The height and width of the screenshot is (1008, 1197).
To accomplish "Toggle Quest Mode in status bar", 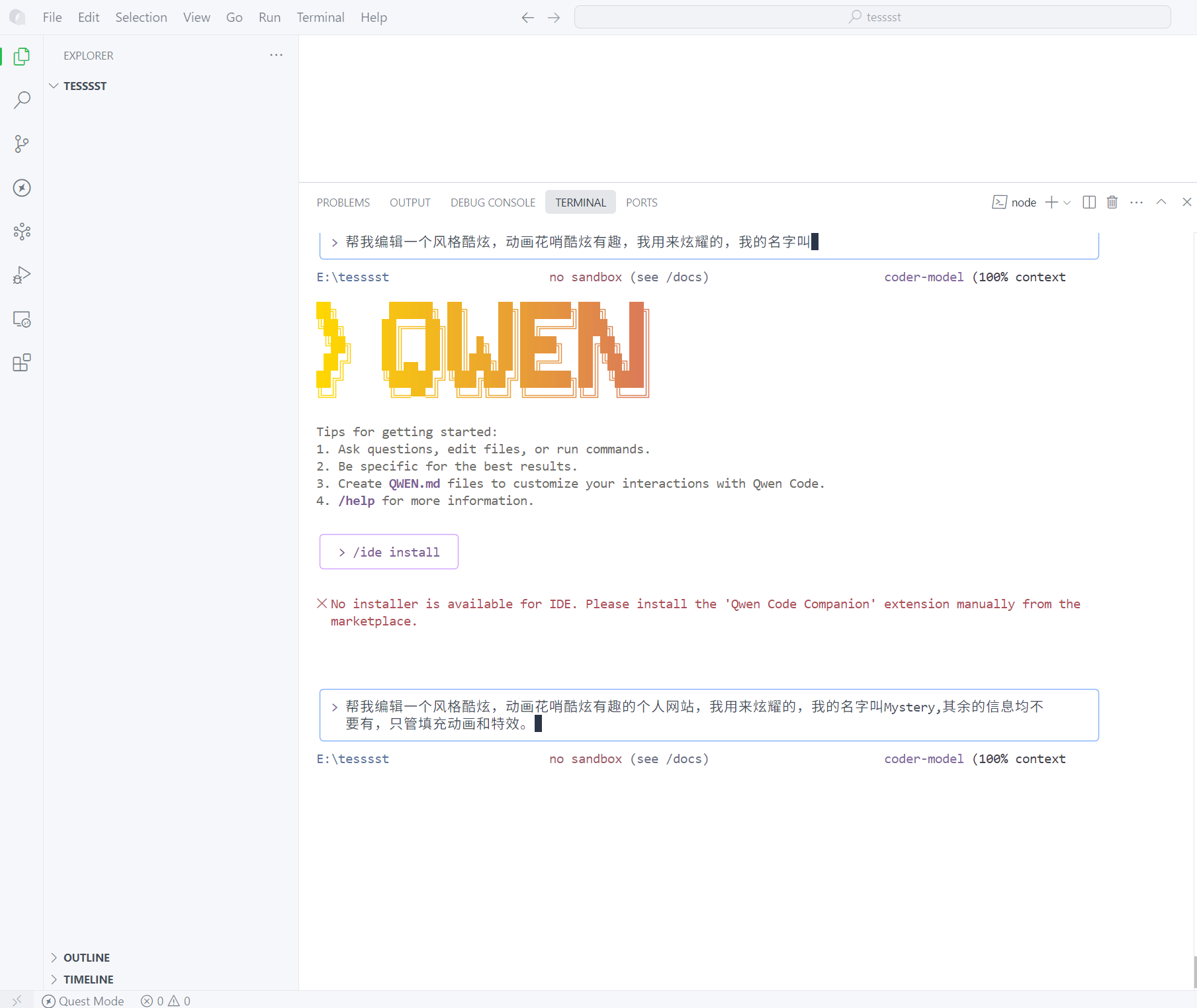I will click(83, 1000).
